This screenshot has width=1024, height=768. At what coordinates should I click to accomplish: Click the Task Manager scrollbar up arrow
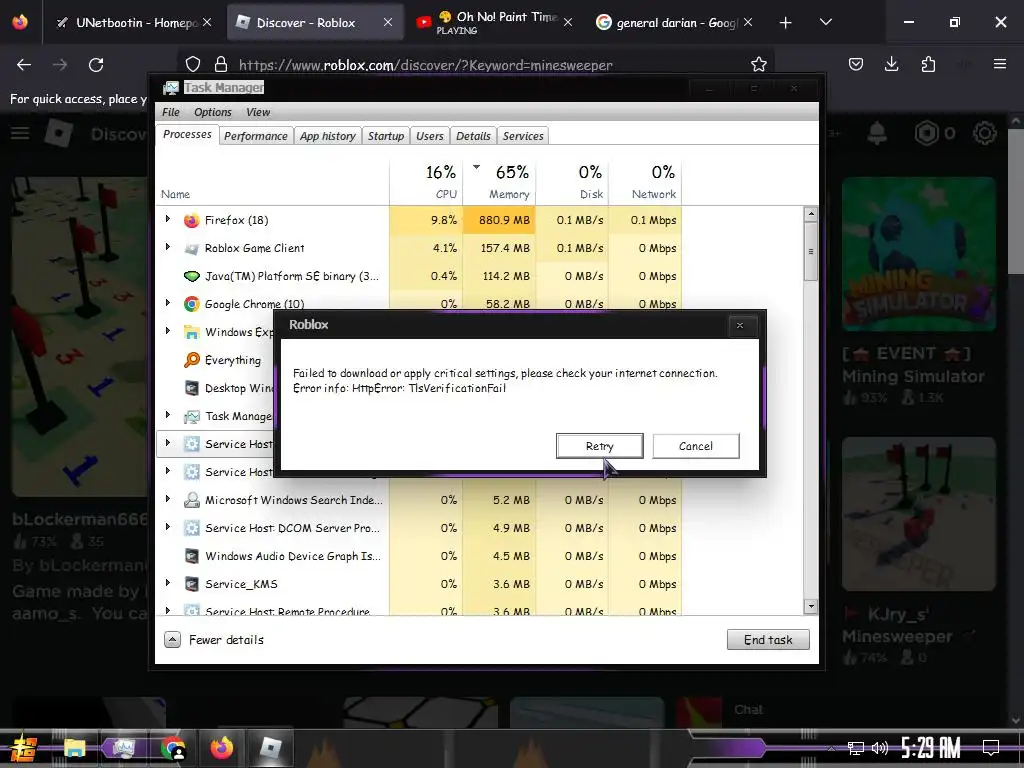(810, 214)
